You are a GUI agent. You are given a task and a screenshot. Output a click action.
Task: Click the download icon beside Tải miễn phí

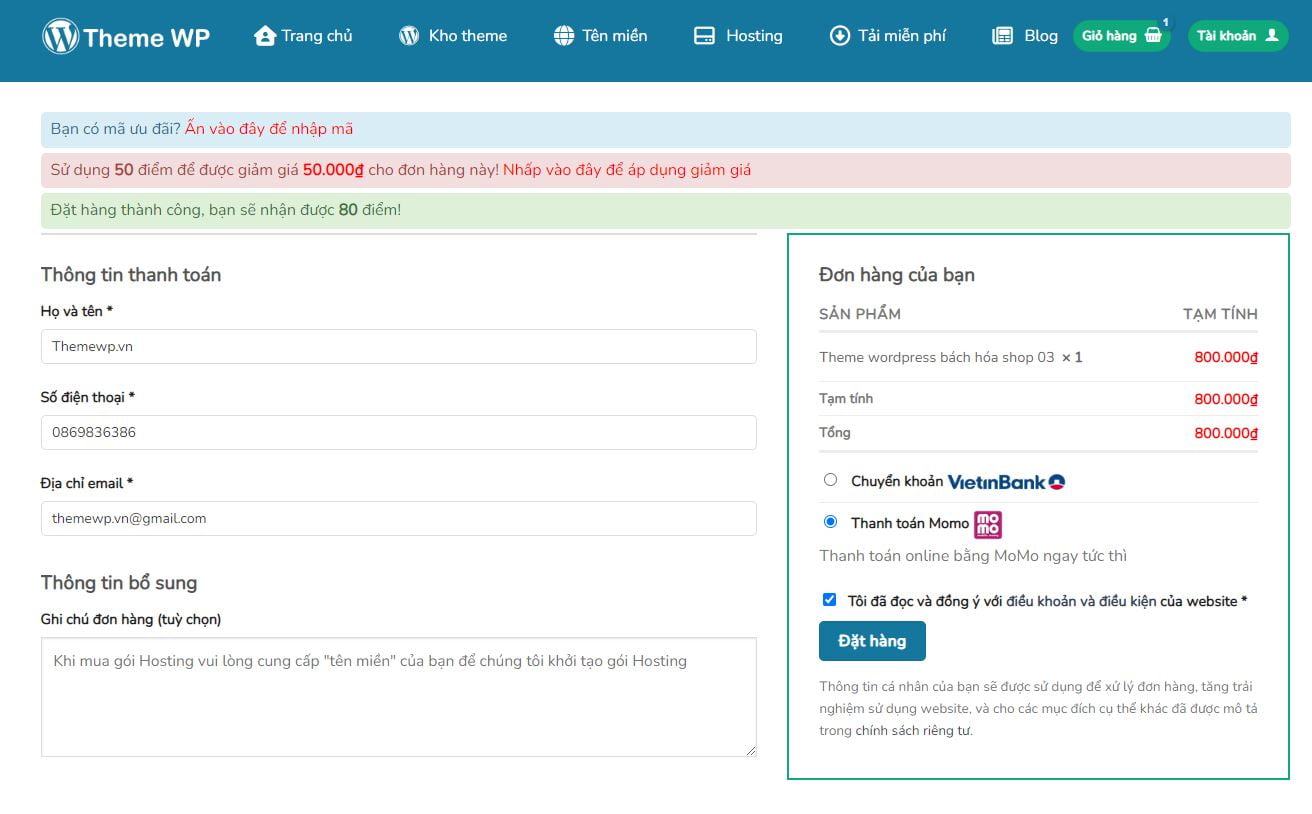click(x=839, y=36)
